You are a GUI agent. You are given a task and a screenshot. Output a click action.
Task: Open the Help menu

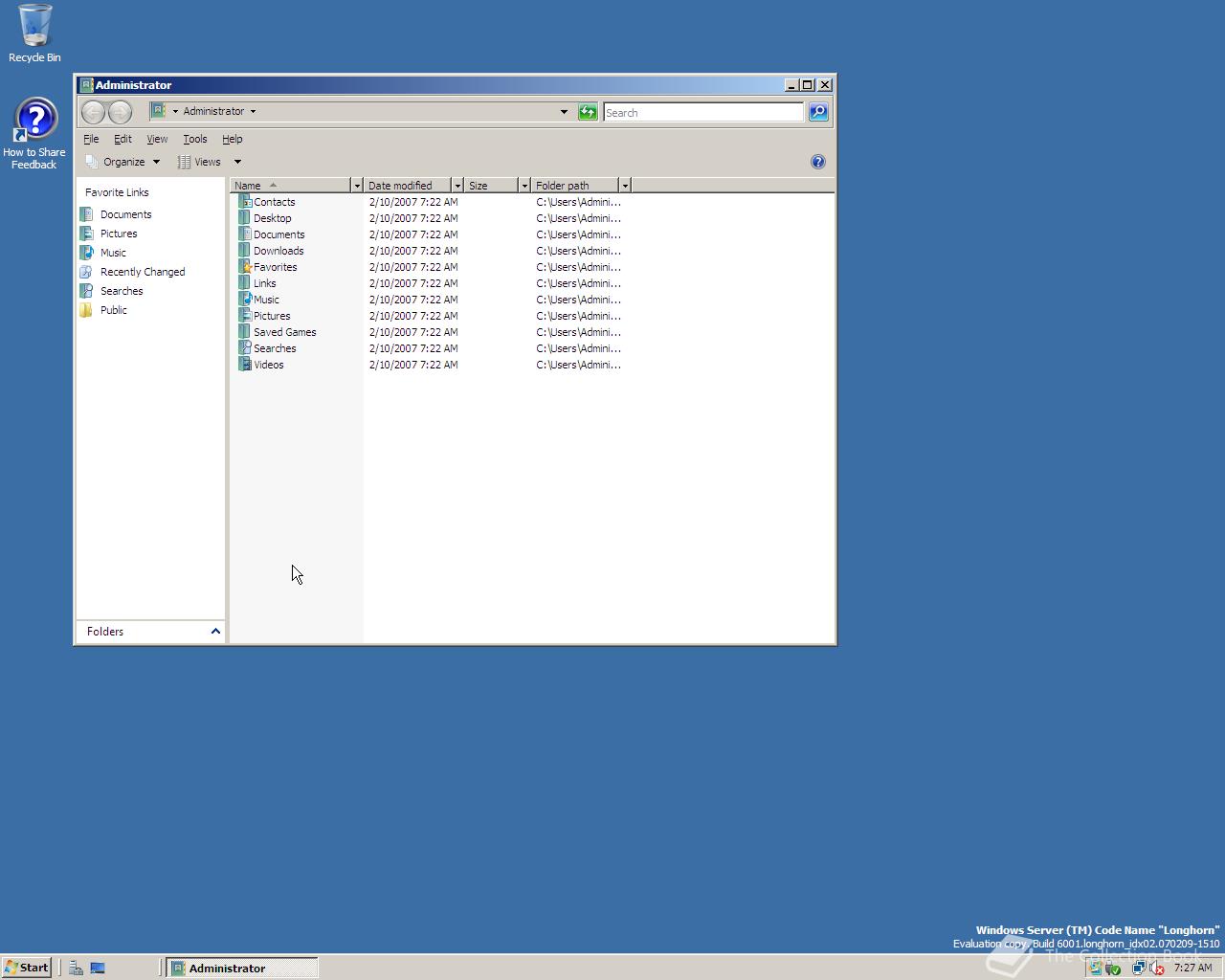[232, 139]
